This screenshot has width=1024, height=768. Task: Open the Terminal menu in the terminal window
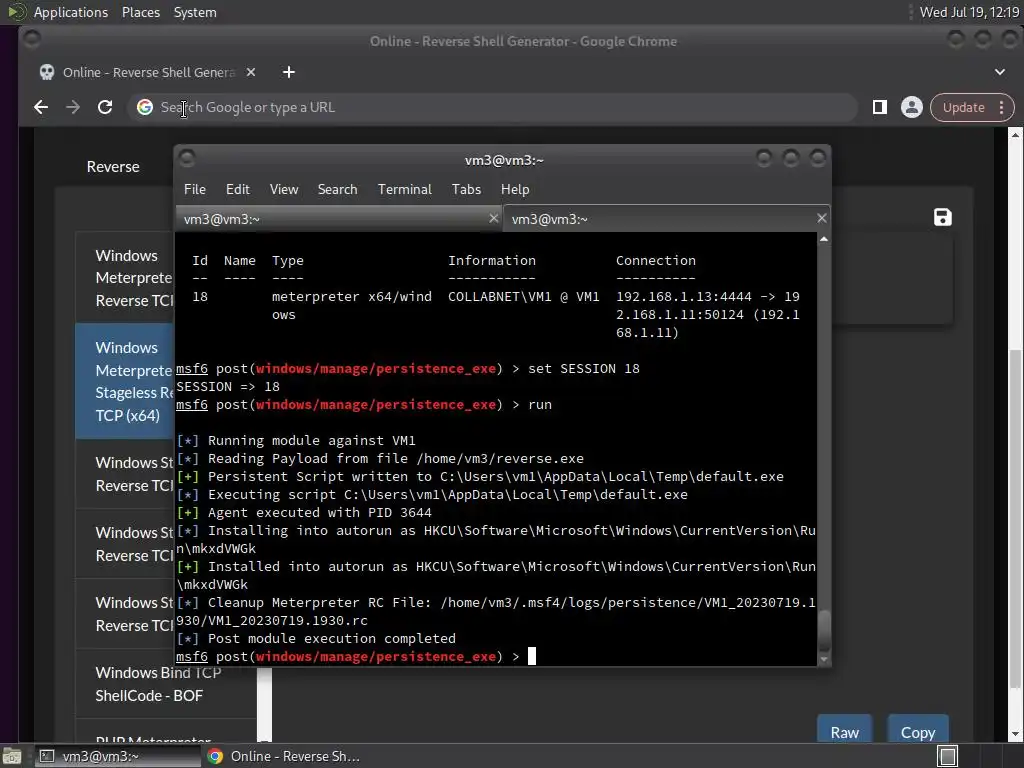click(x=404, y=189)
